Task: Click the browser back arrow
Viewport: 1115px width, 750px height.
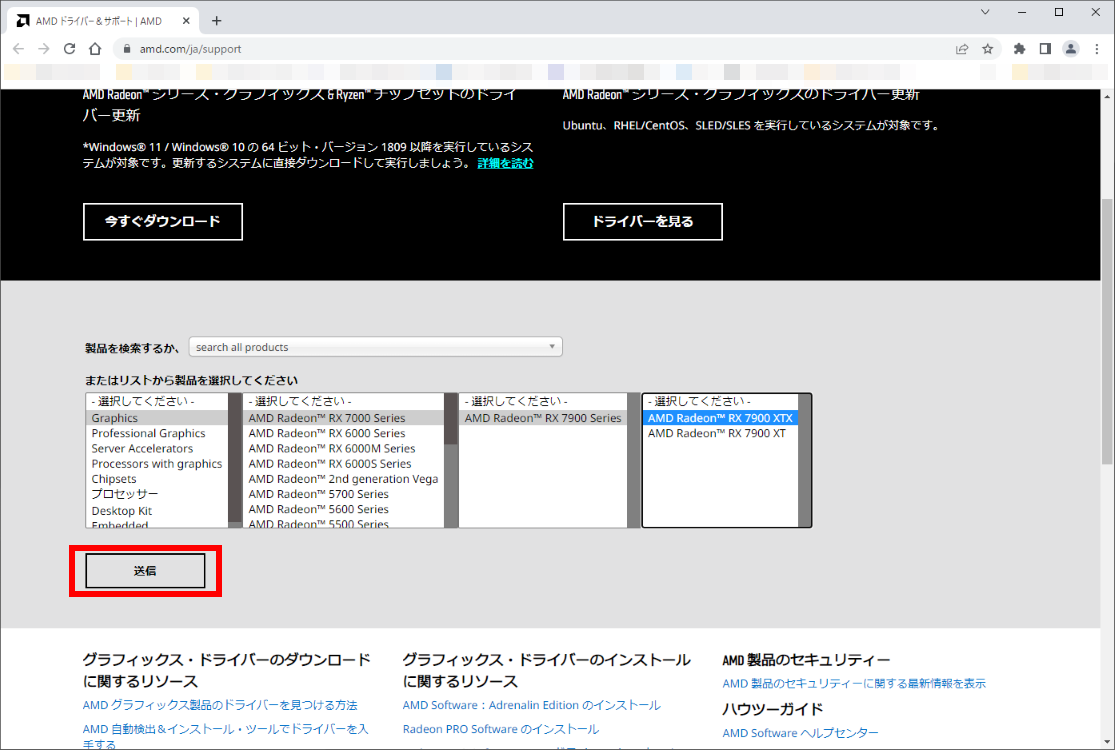Action: (18, 49)
